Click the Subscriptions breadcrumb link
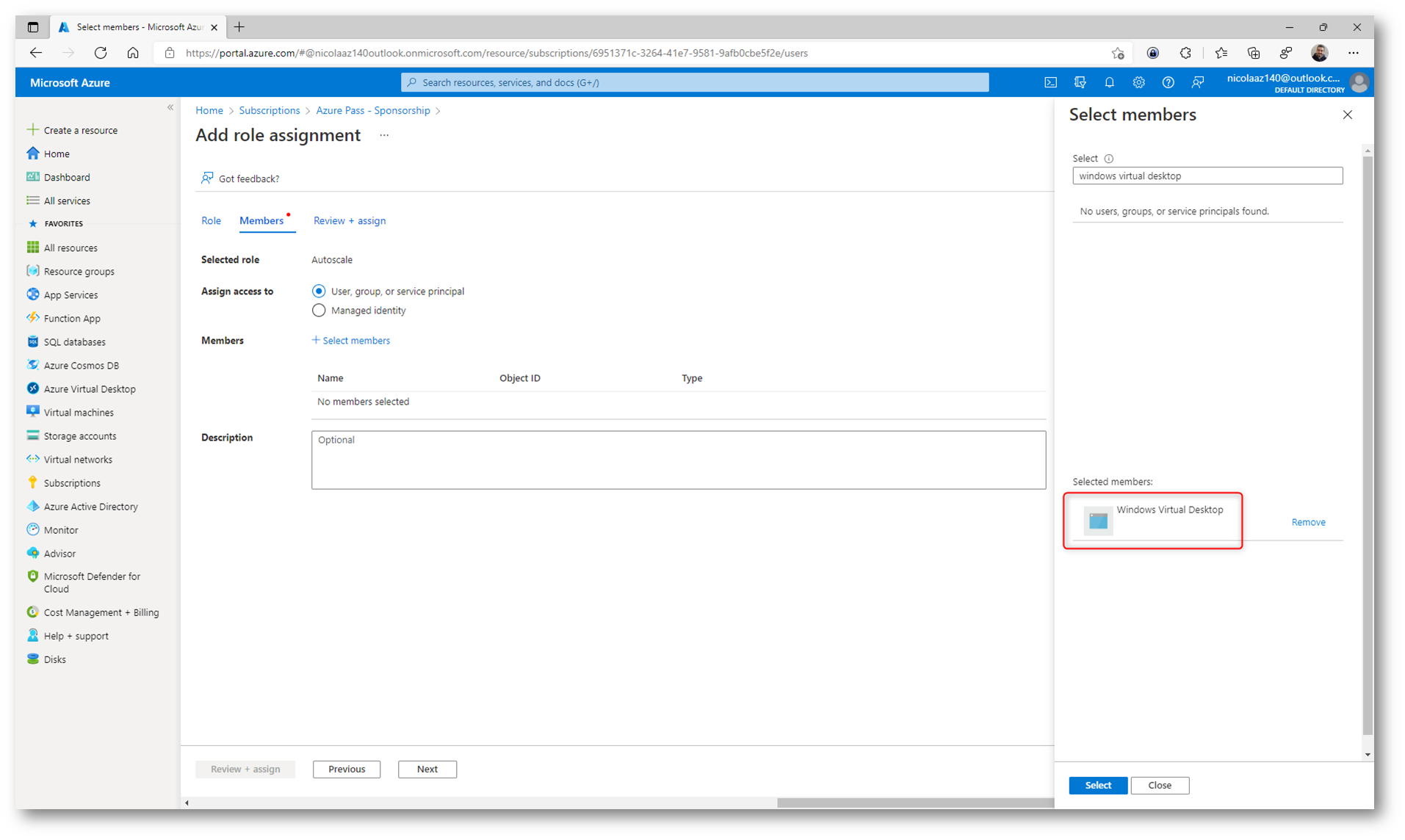This screenshot has height=840, width=1405. point(270,110)
